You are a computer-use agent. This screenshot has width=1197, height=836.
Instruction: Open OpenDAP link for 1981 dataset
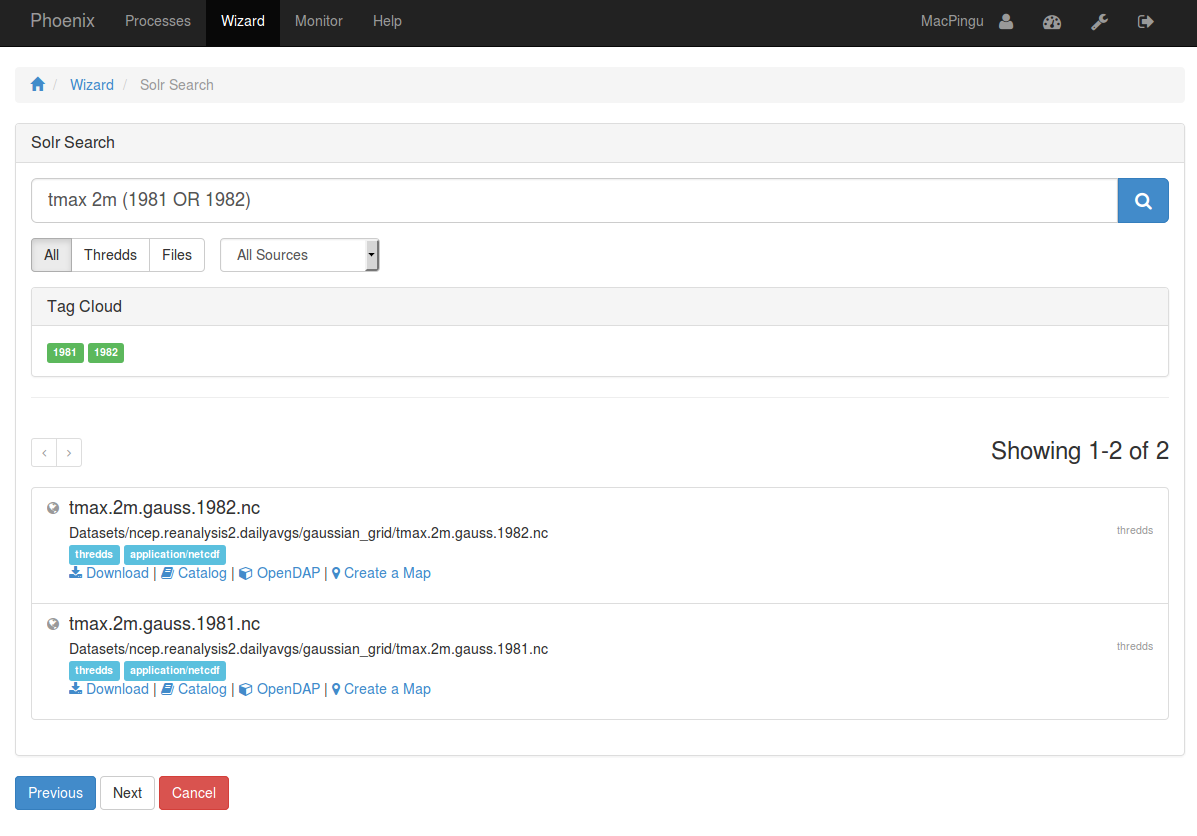279,689
